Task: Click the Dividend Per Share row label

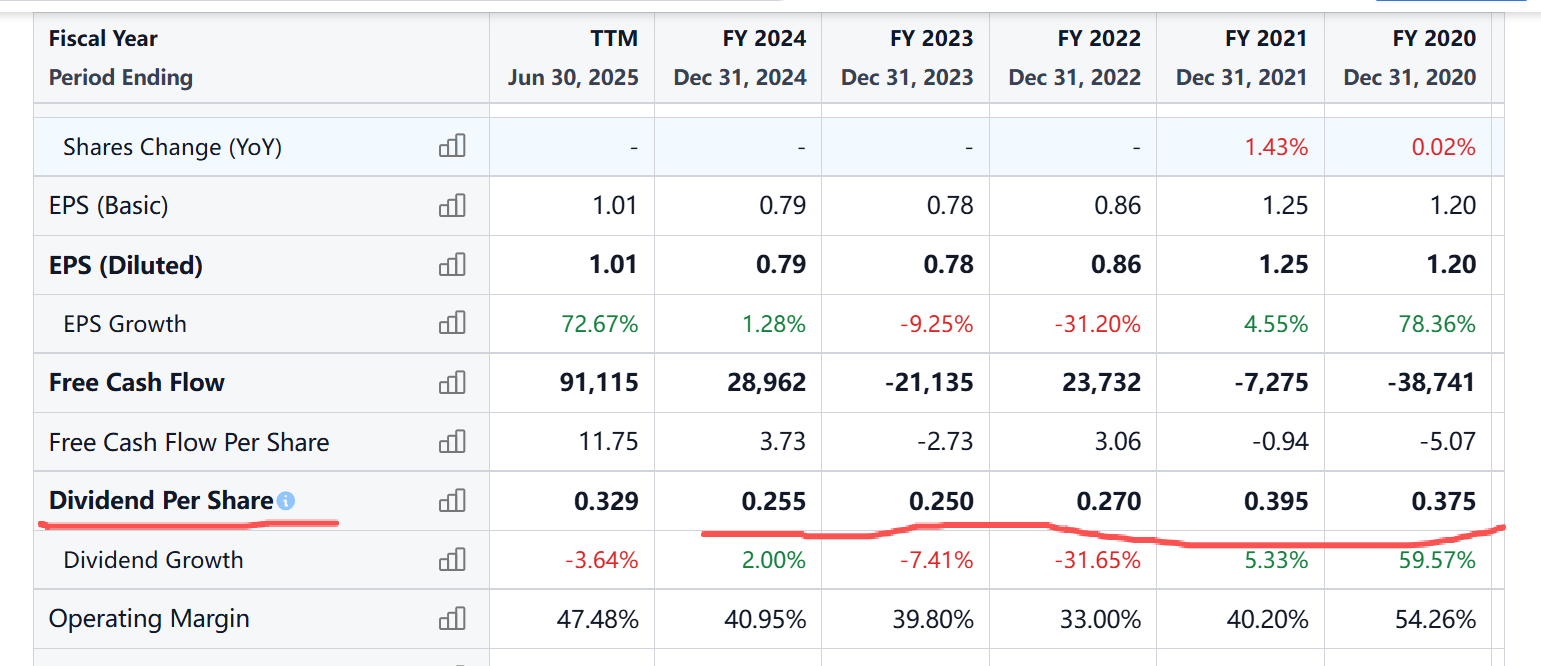Action: 161,500
